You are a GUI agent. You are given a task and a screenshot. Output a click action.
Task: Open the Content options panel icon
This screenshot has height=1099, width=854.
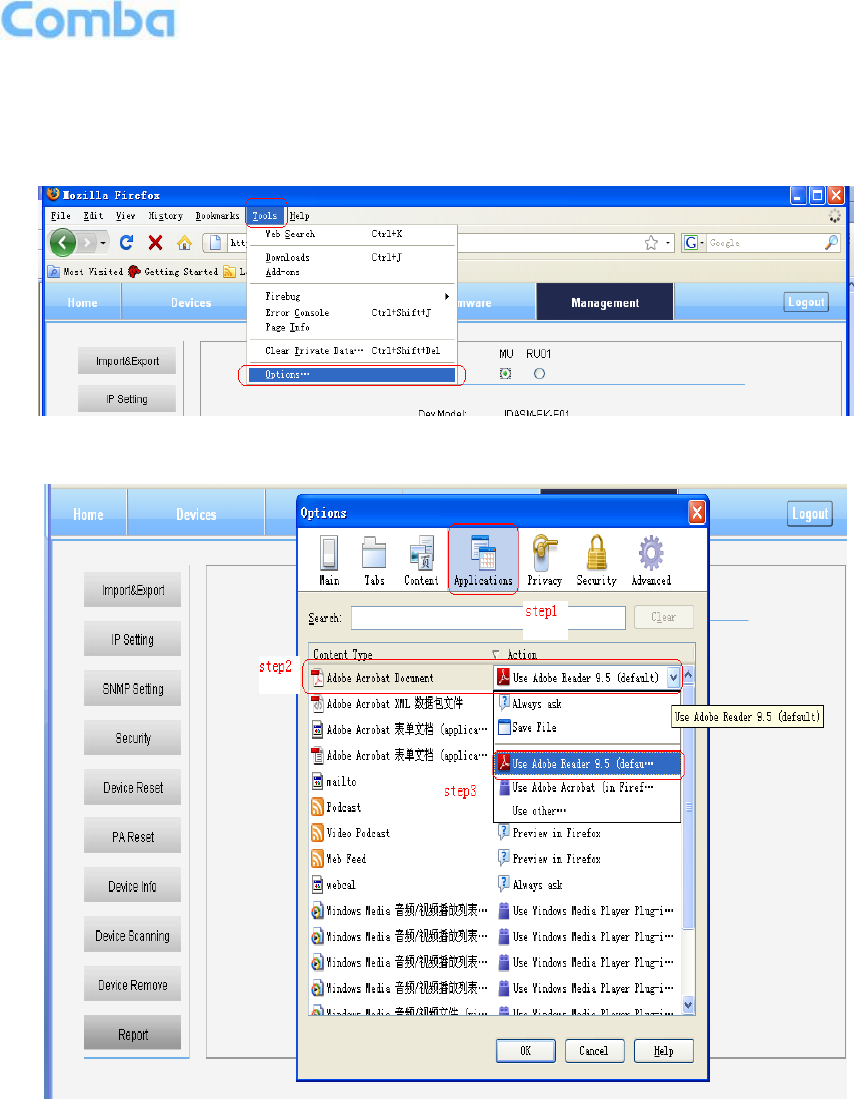(421, 560)
